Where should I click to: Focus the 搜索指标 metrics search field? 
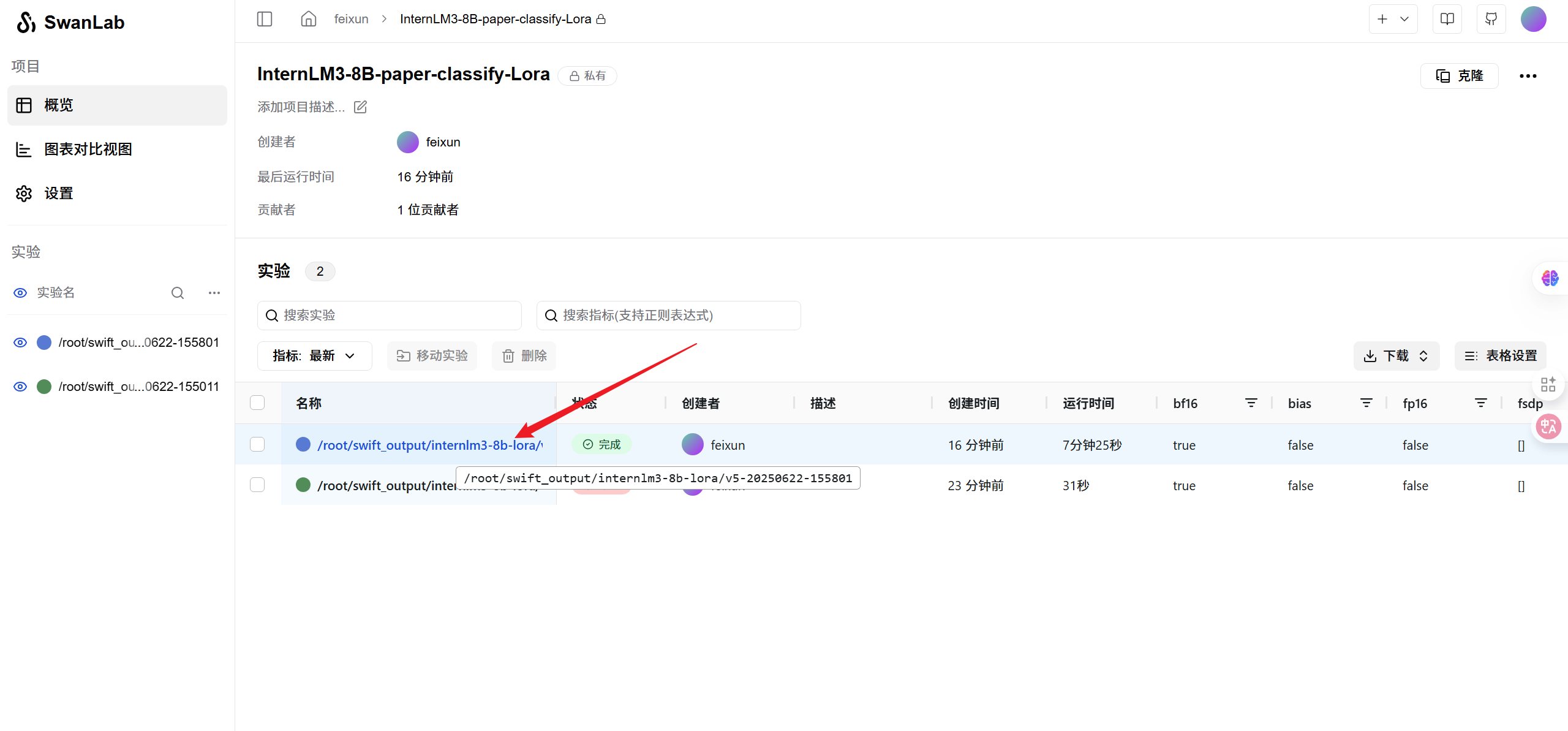pos(669,316)
